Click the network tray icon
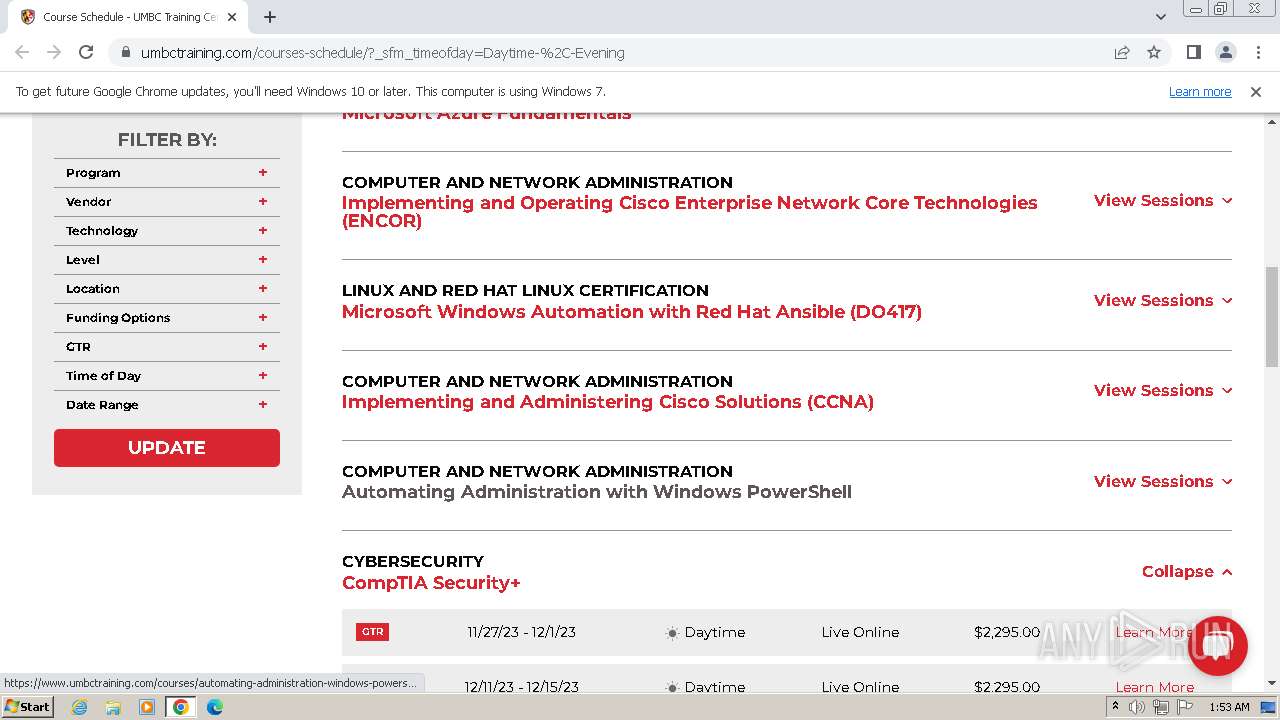Screen dimensions: 1280x720 tap(1160, 707)
